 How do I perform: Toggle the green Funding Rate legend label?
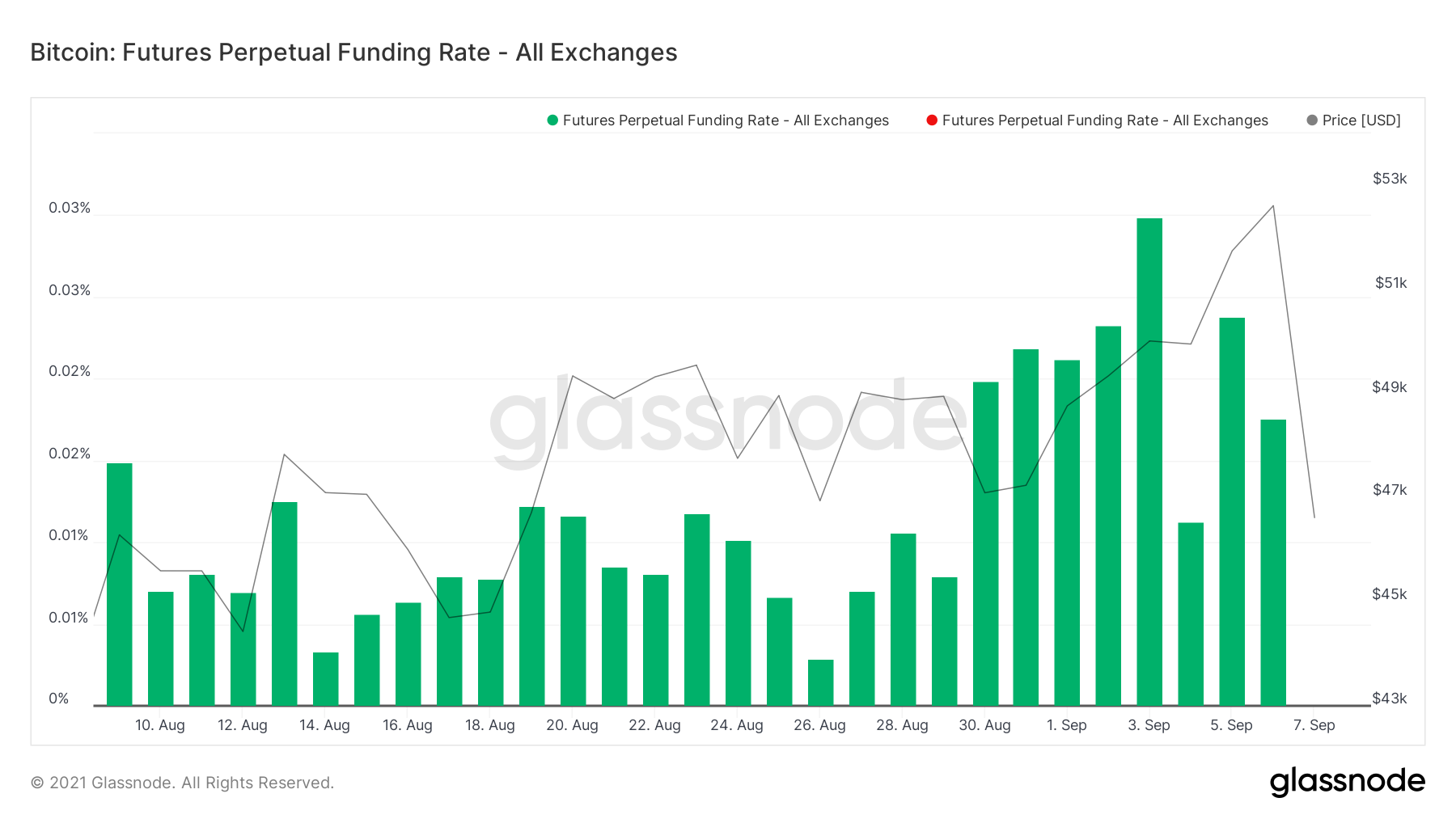tap(726, 120)
